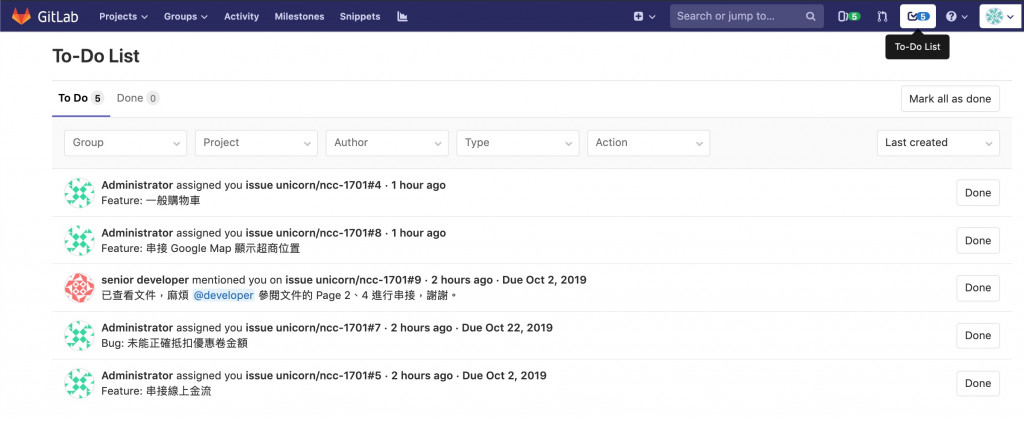Click the GitLab fox logo
The image size is (1024, 422).
point(21,16)
